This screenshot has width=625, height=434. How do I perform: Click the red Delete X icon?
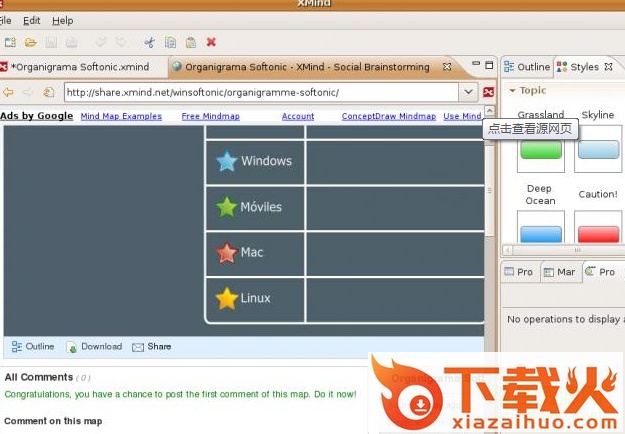click(x=211, y=42)
